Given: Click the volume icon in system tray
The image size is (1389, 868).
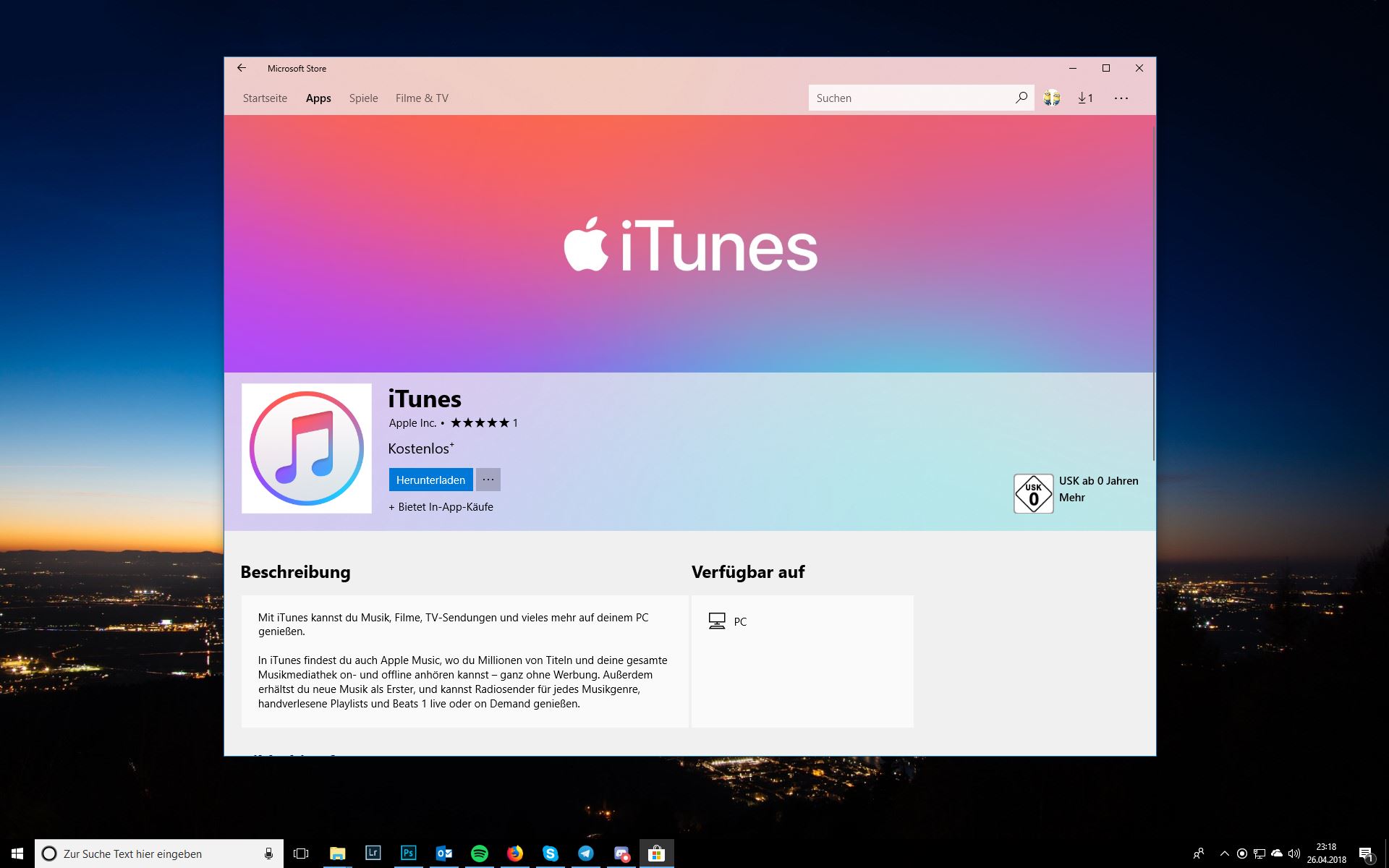Looking at the screenshot, I should point(1294,854).
